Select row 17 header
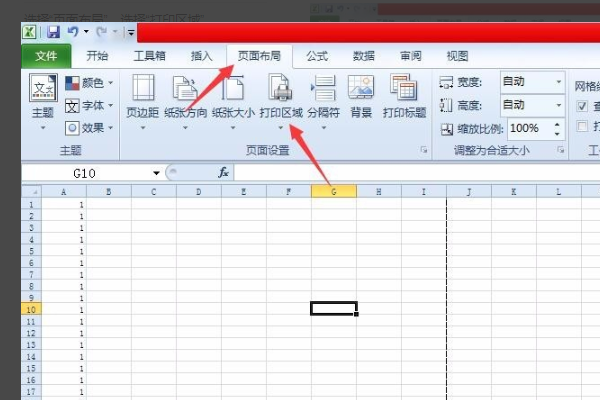The image size is (600, 400). click(31, 392)
